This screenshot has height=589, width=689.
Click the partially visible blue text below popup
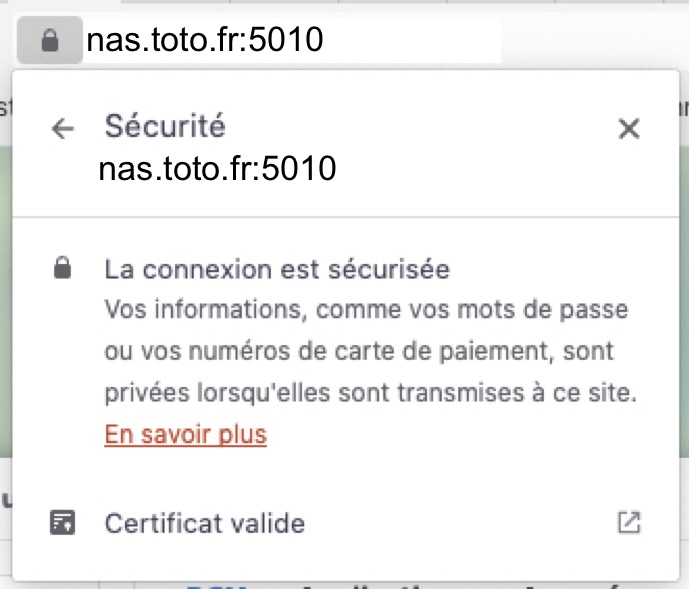216,586
